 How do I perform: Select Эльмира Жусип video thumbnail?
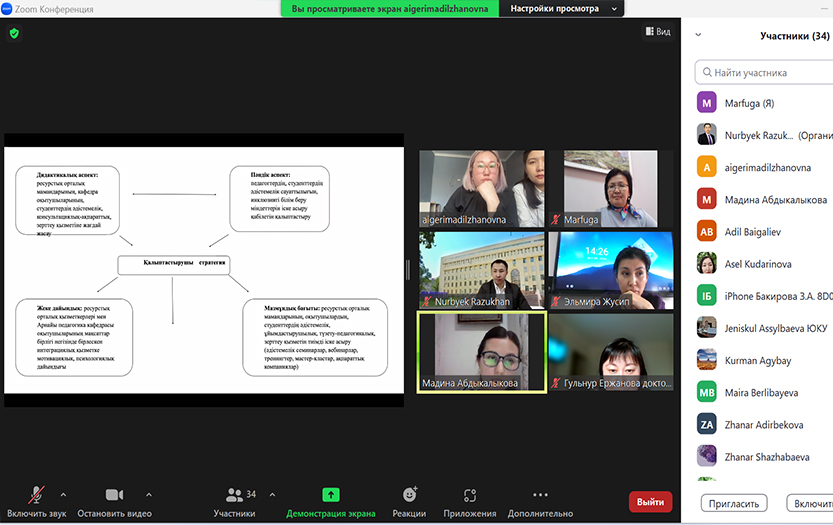[x=610, y=269]
